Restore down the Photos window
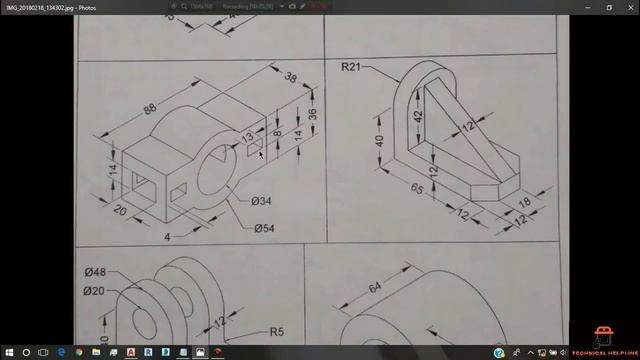 (x=609, y=7)
